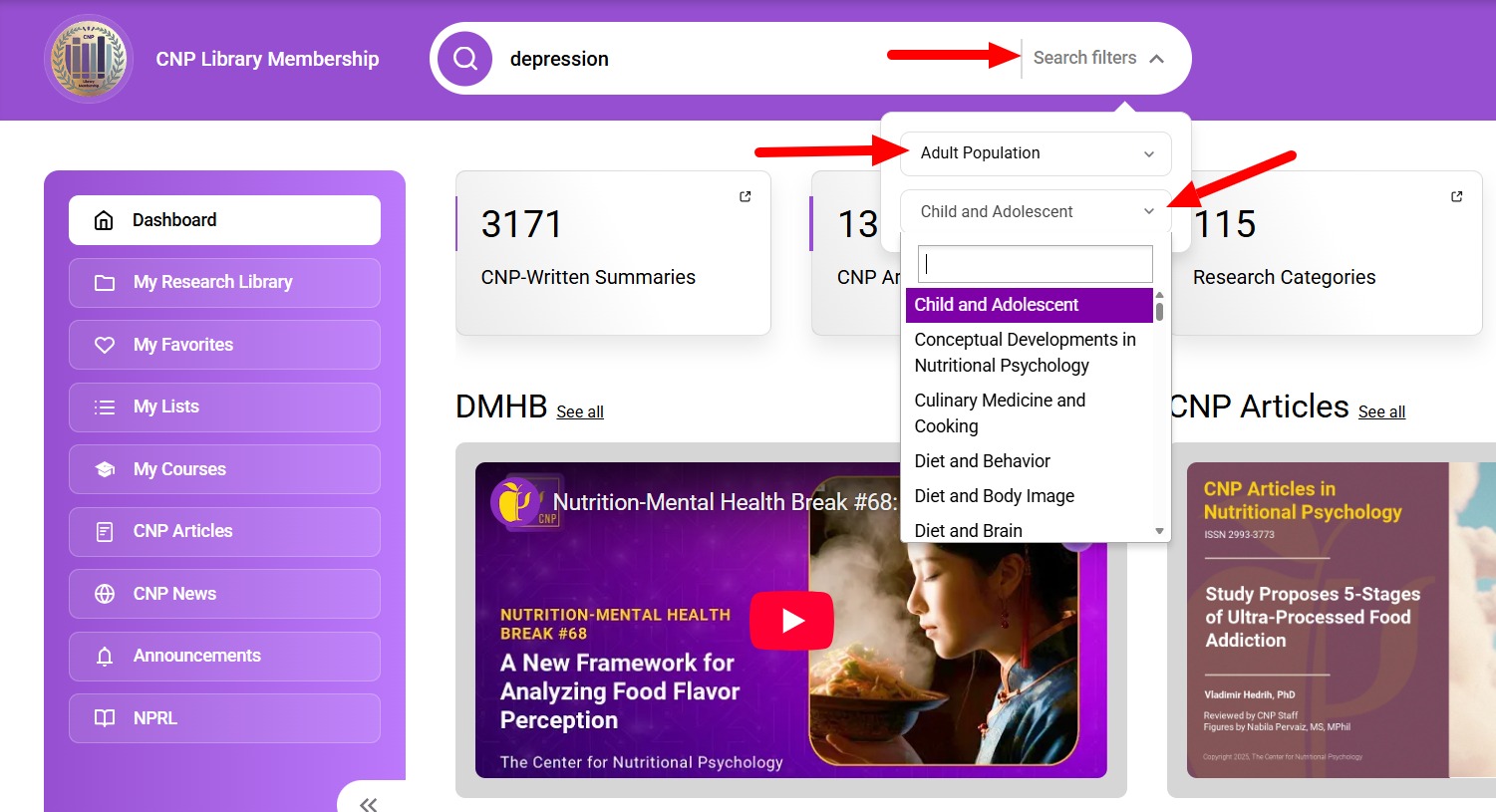The image size is (1496, 812).
Task: Collapse the sidebar with double-chevron icon
Action: point(368,803)
